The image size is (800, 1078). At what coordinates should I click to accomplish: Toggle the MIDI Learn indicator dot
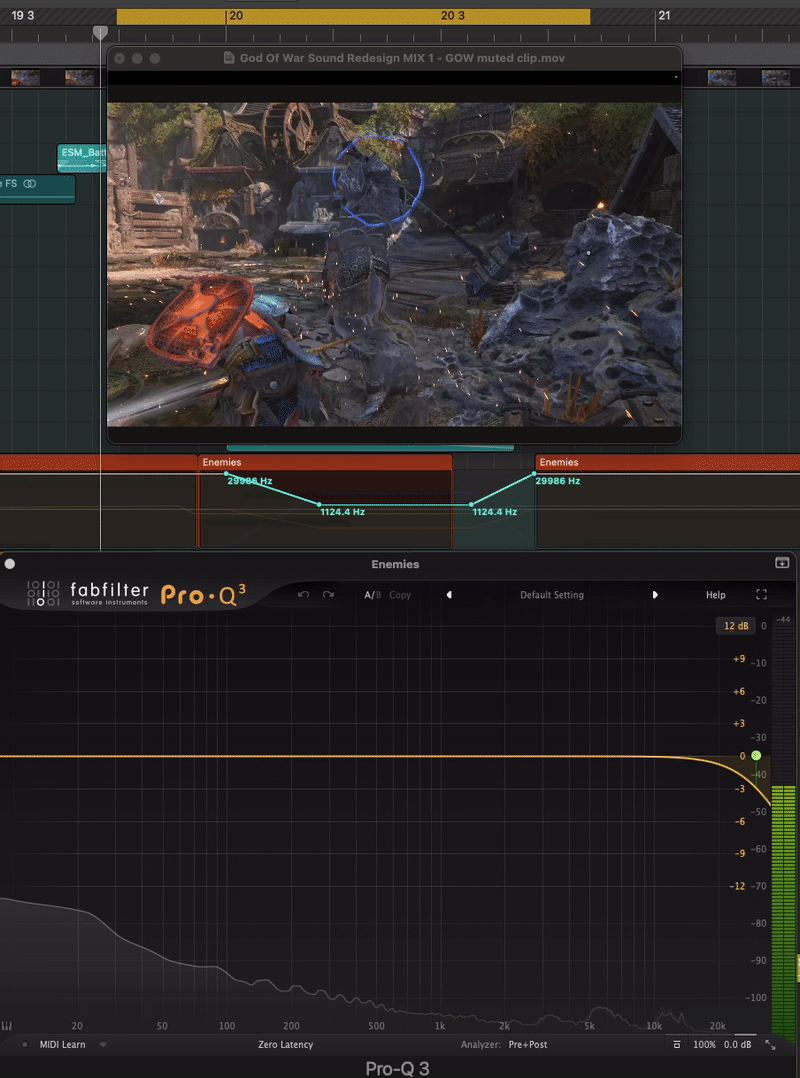(x=25, y=1045)
